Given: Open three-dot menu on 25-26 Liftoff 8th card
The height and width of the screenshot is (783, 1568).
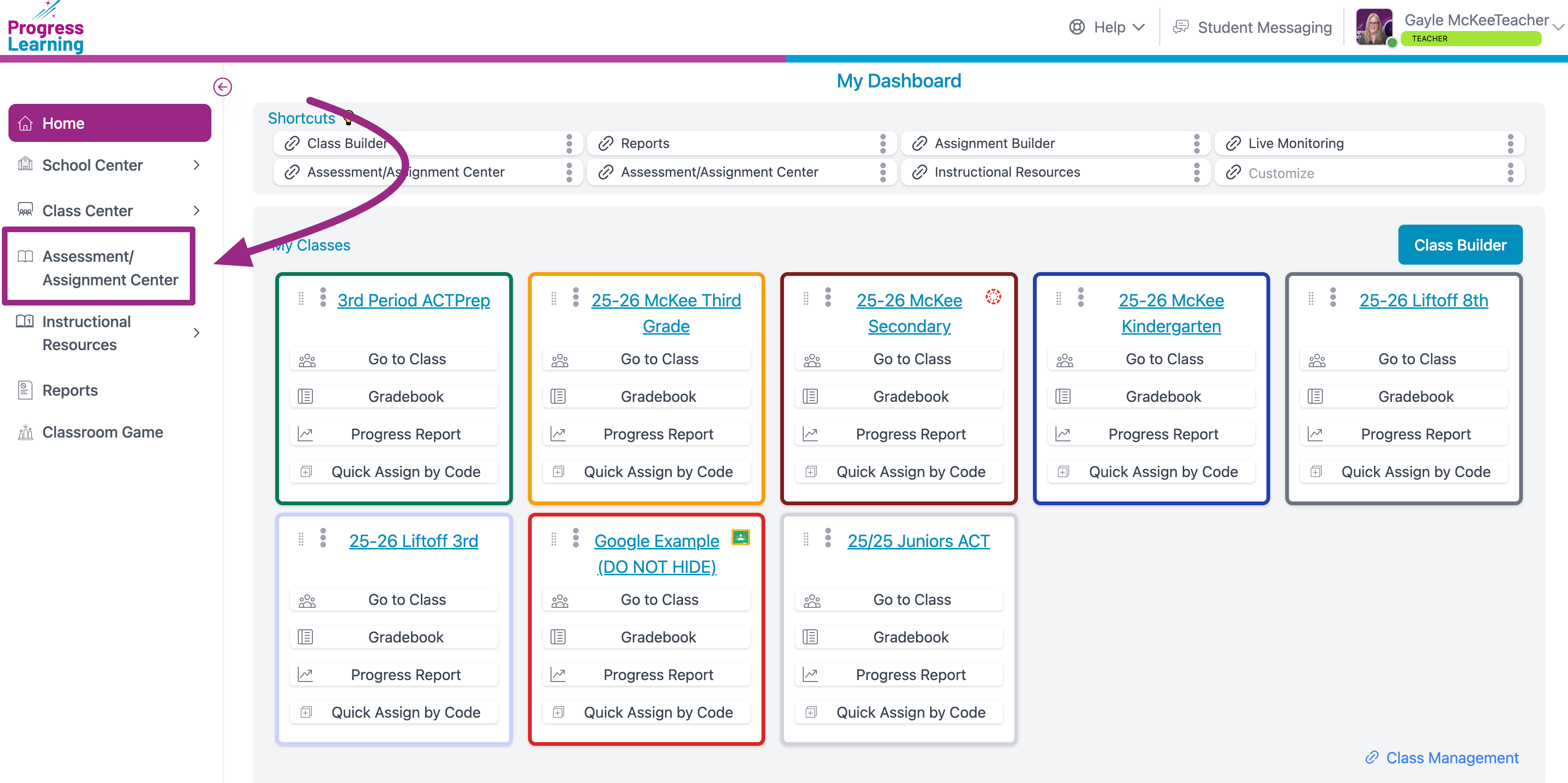Looking at the screenshot, I should point(1333,298).
